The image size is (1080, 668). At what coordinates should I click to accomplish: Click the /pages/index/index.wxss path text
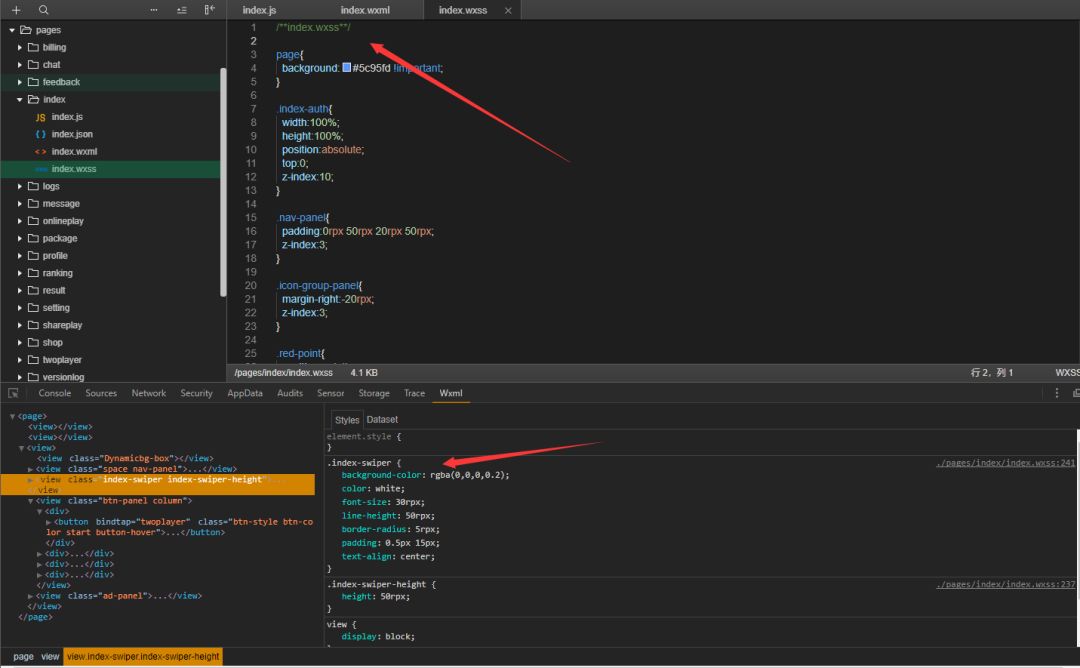pyautogui.click(x=283, y=373)
